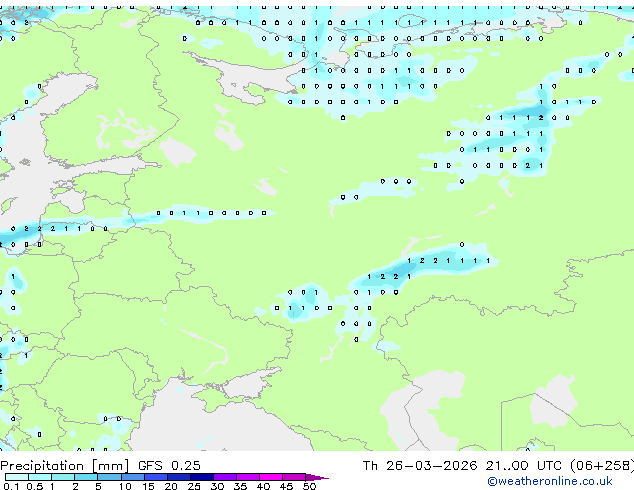Open the weatheronline.co.uk copyright link
Viewport: 634px width, 490px height.
coord(549,481)
